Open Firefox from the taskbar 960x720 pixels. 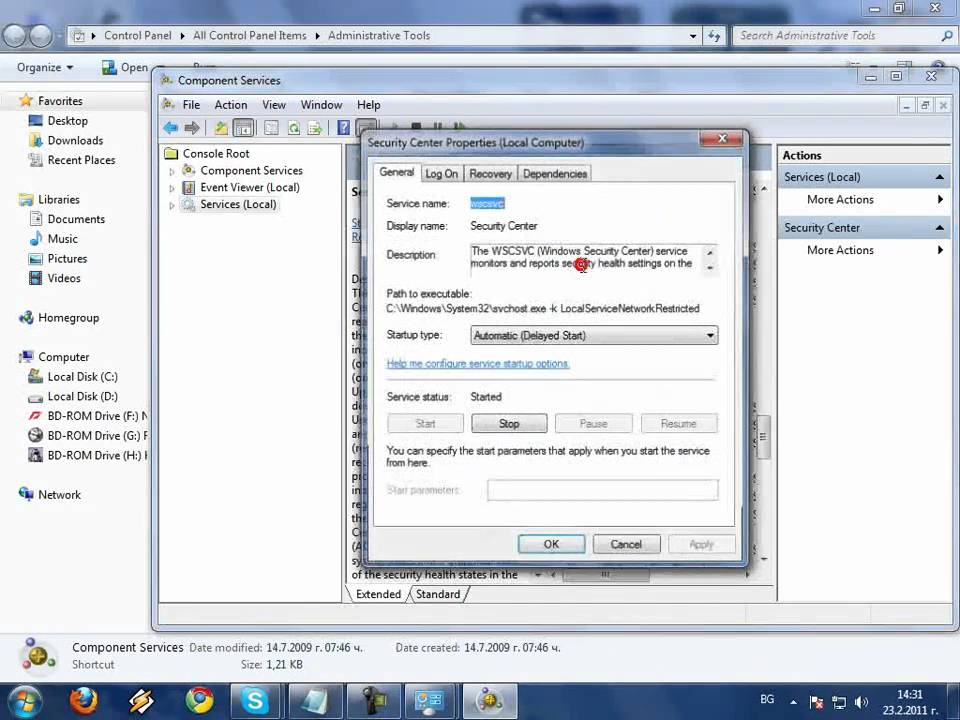pos(84,700)
